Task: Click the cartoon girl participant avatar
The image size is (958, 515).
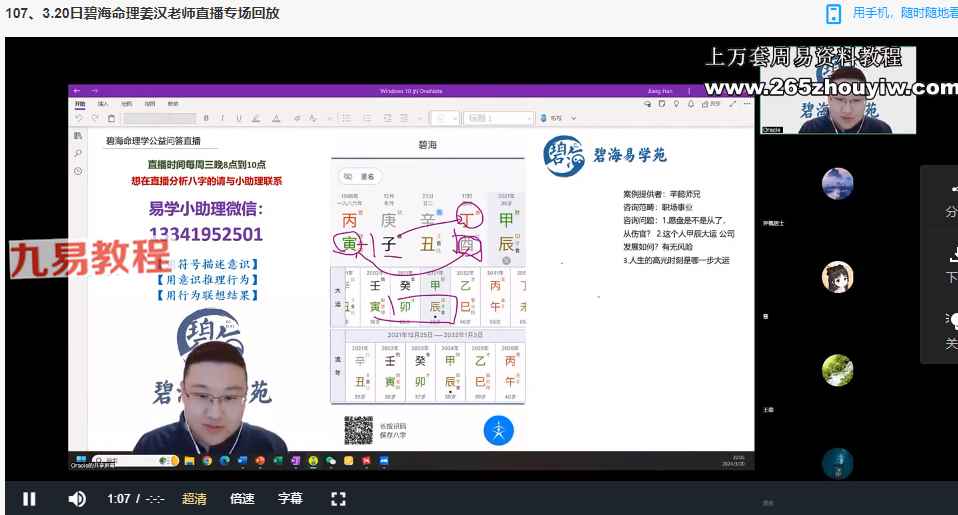Action: [x=837, y=277]
